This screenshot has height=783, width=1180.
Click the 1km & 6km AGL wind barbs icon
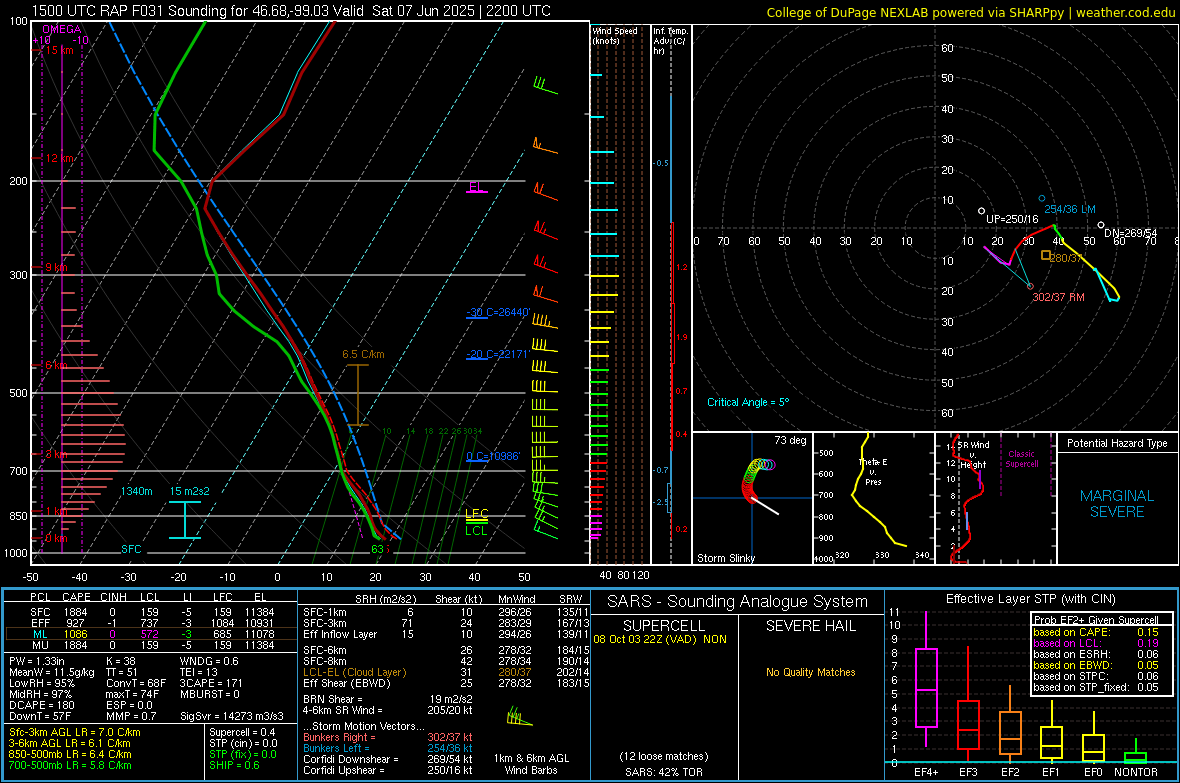[519, 717]
